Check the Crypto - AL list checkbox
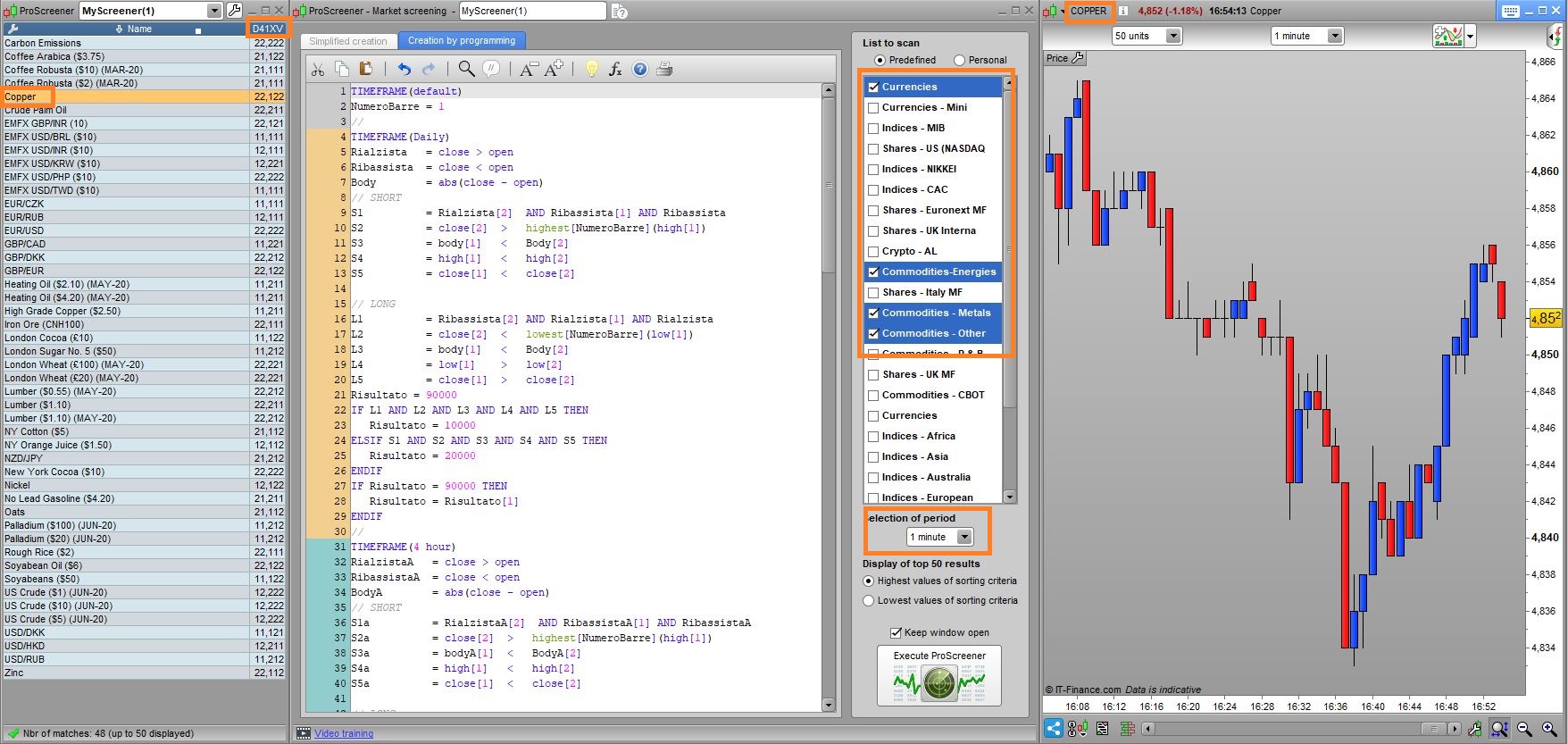Viewport: 1568px width, 744px height. click(873, 252)
